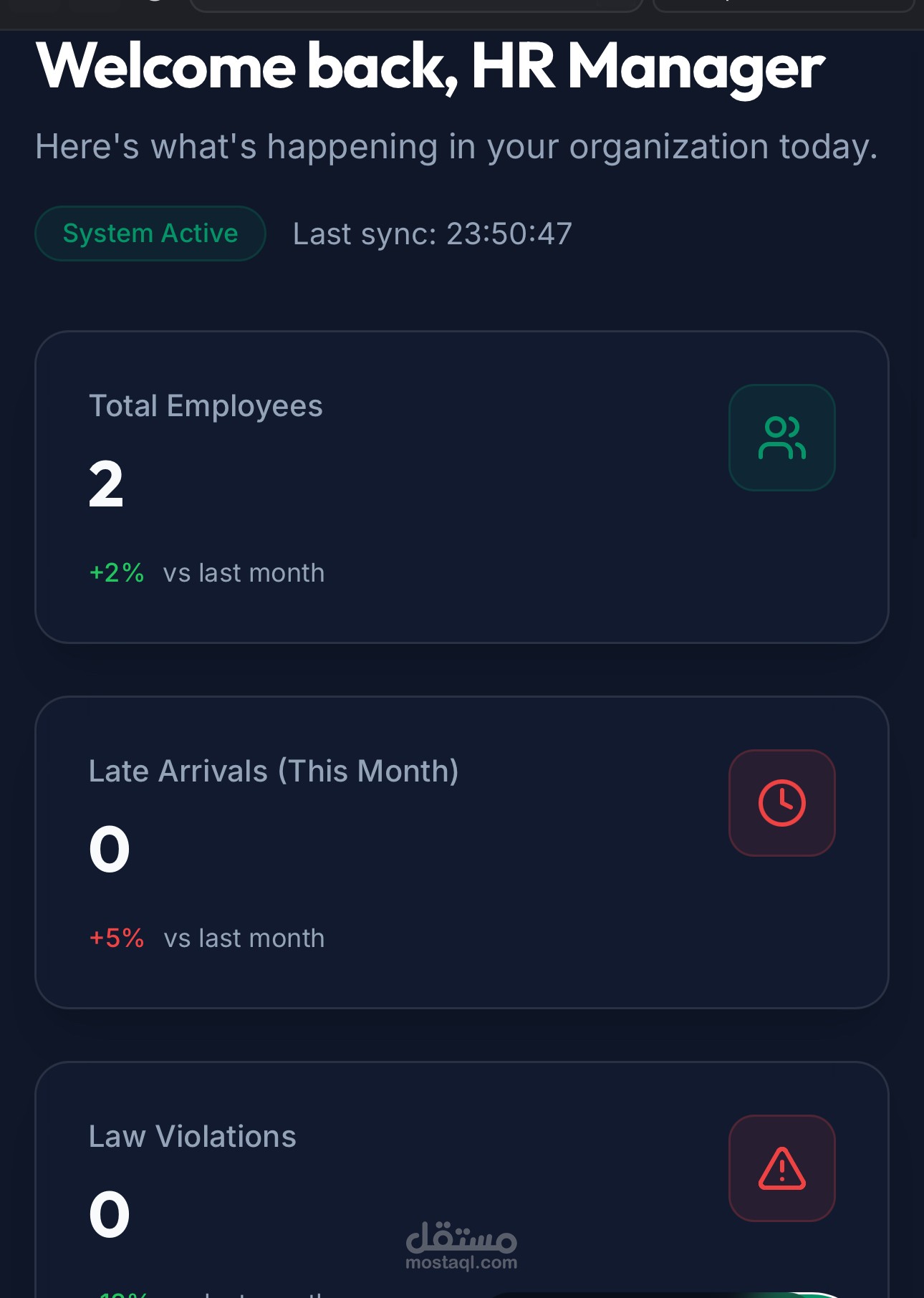This screenshot has height=1298, width=924.
Task: Click the Welcome back, HR Manager heading
Action: [430, 67]
